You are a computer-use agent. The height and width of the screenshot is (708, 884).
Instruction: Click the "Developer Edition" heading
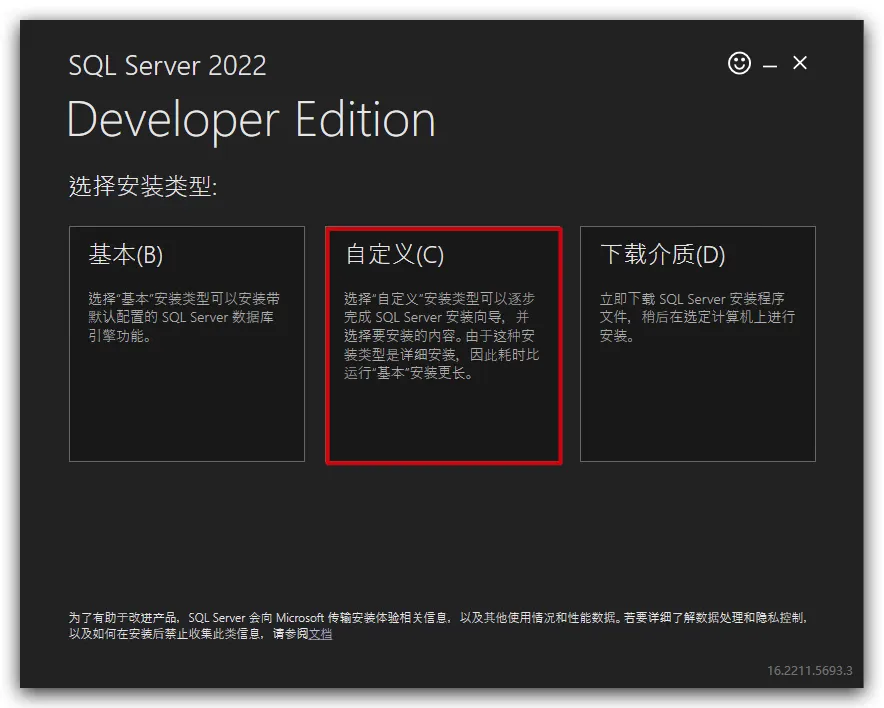tap(251, 120)
